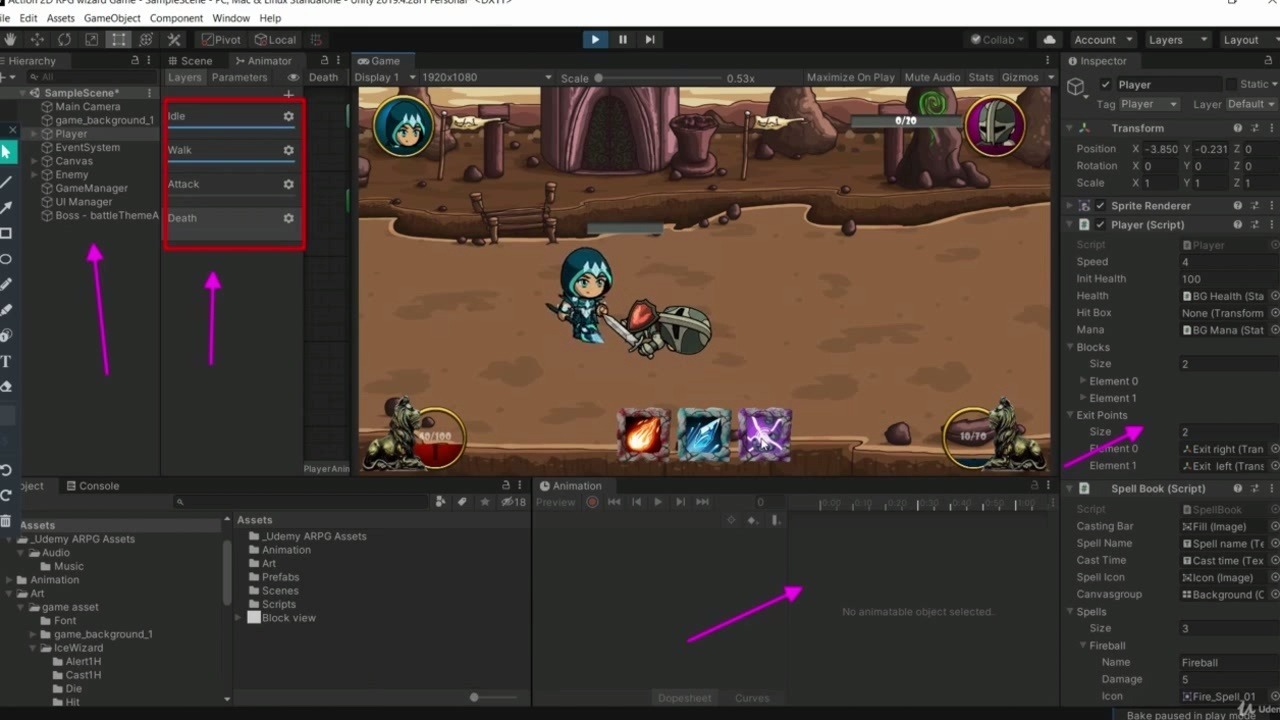This screenshot has height=720, width=1280.
Task: Open GameObject menu
Action: click(x=111, y=18)
